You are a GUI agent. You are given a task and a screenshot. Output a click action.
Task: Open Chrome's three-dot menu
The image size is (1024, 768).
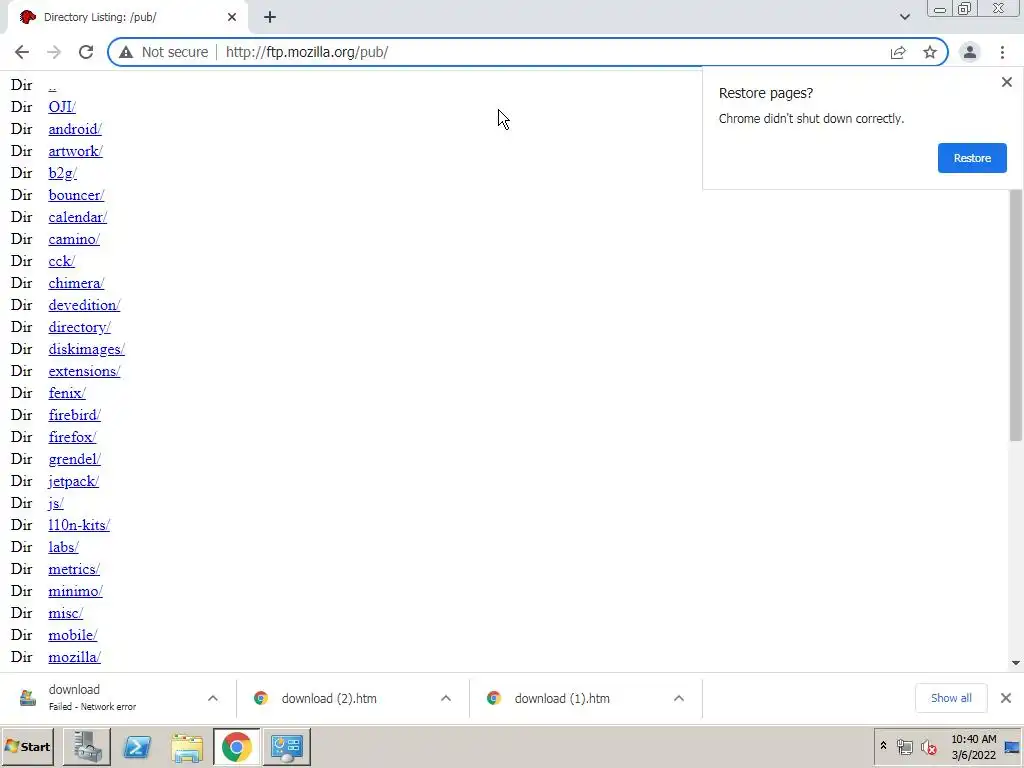[x=1002, y=52]
